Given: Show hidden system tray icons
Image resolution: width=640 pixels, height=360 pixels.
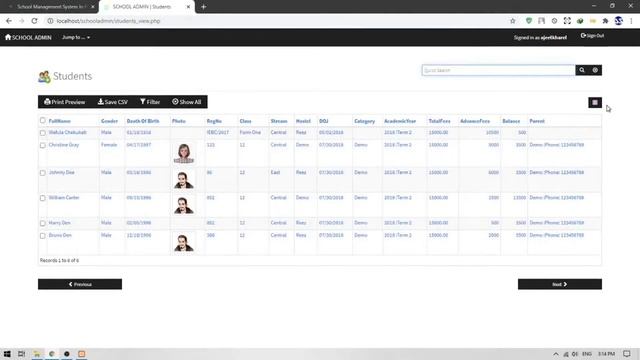Looking at the screenshot, I should click(x=556, y=354).
